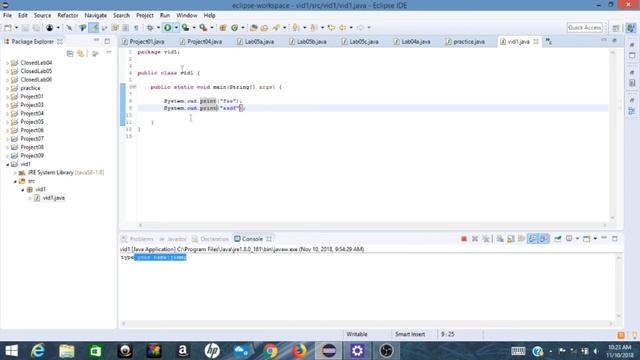The image size is (640, 360).
Task: Open New toolbar dropdown arrow
Action: [x=16, y=28]
